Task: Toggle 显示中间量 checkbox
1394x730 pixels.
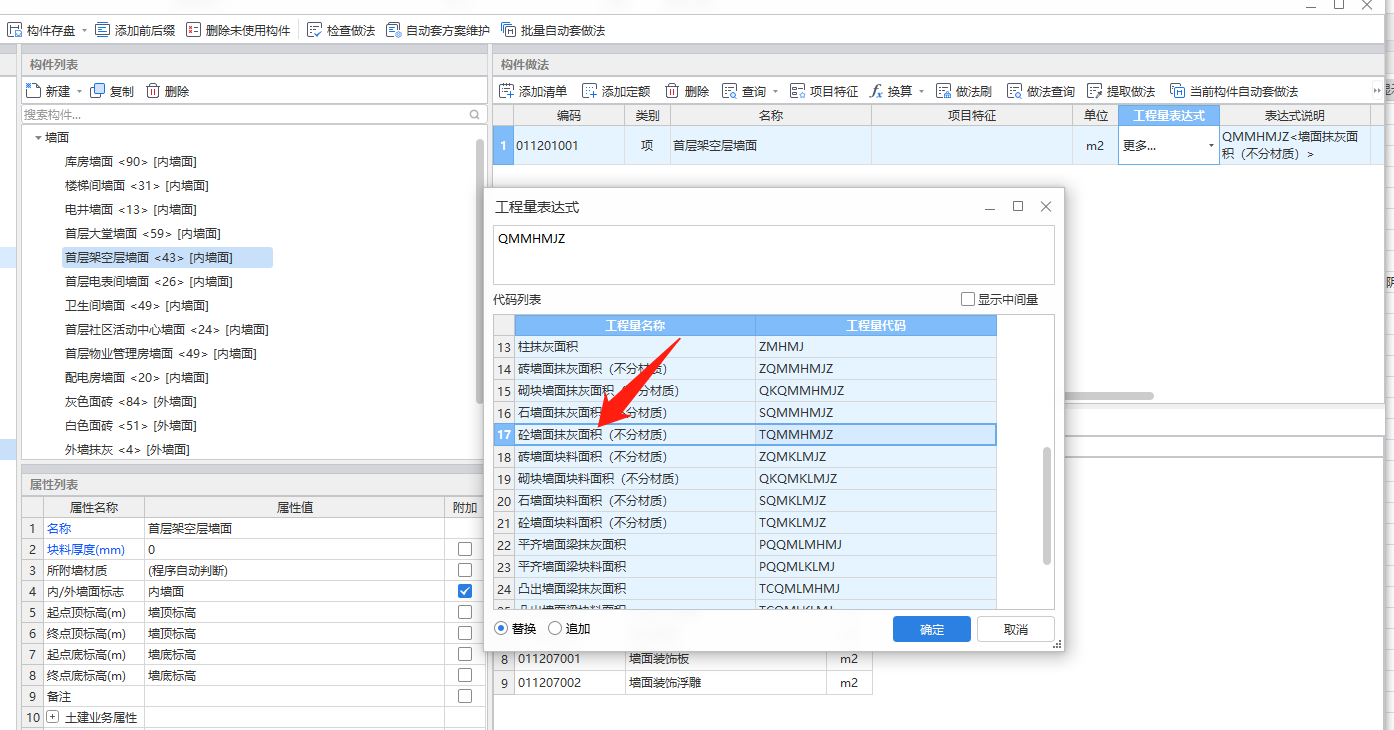Action: 967,299
